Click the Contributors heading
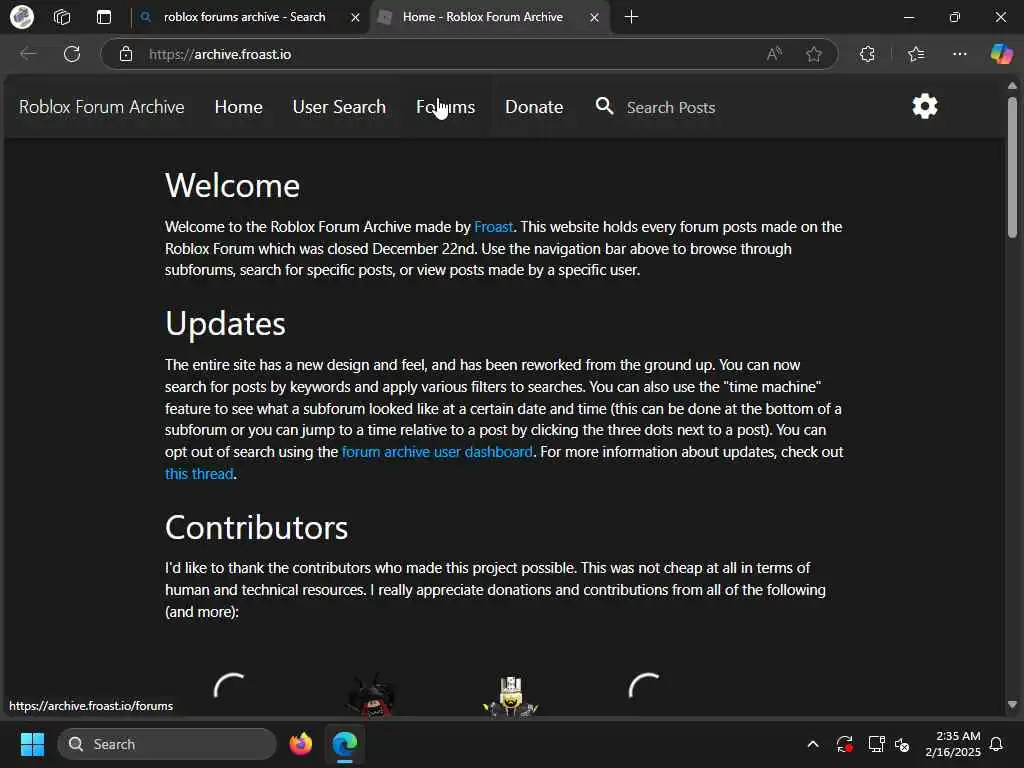The image size is (1024, 768). click(256, 527)
